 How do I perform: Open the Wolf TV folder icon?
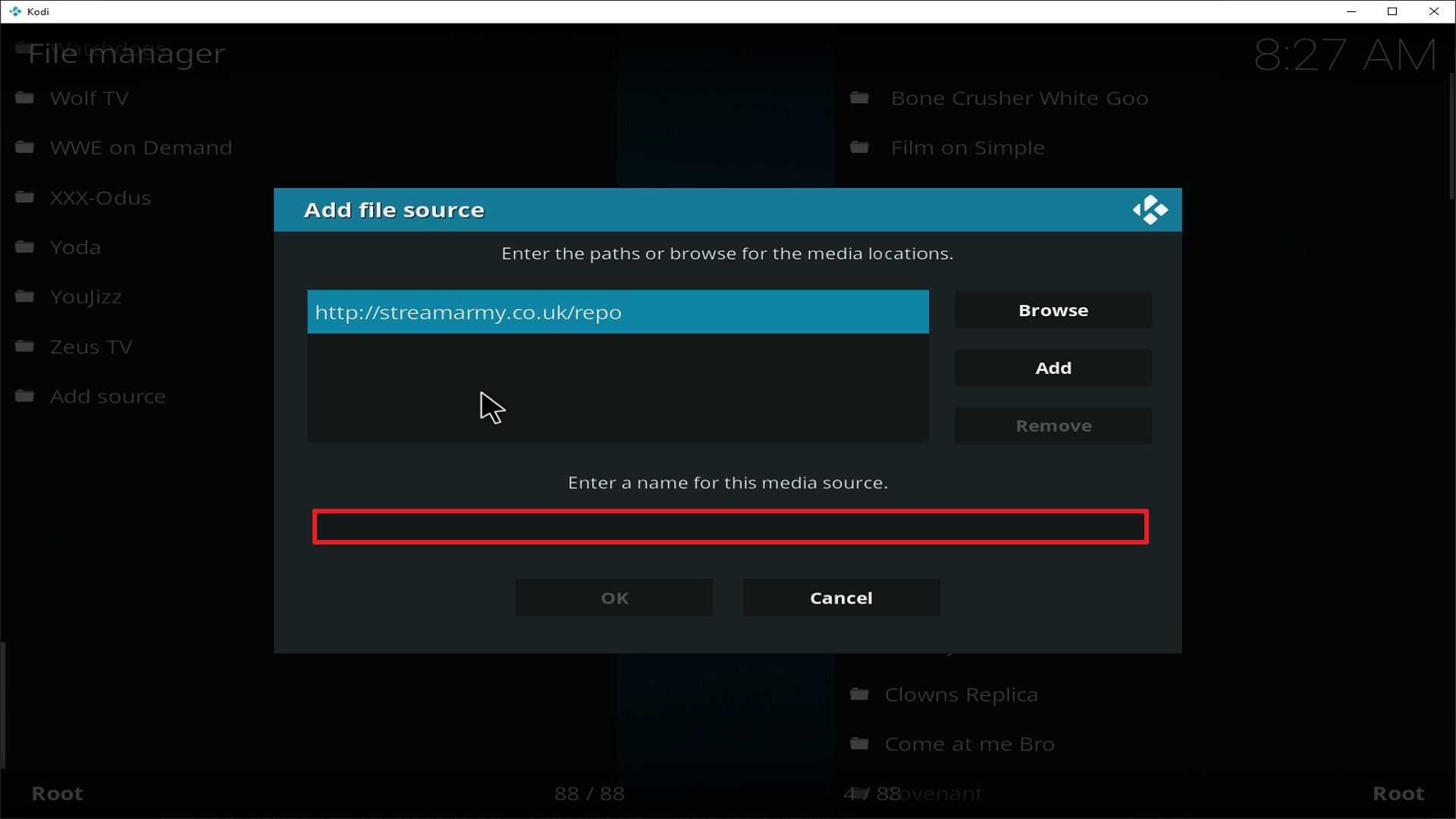(x=25, y=98)
